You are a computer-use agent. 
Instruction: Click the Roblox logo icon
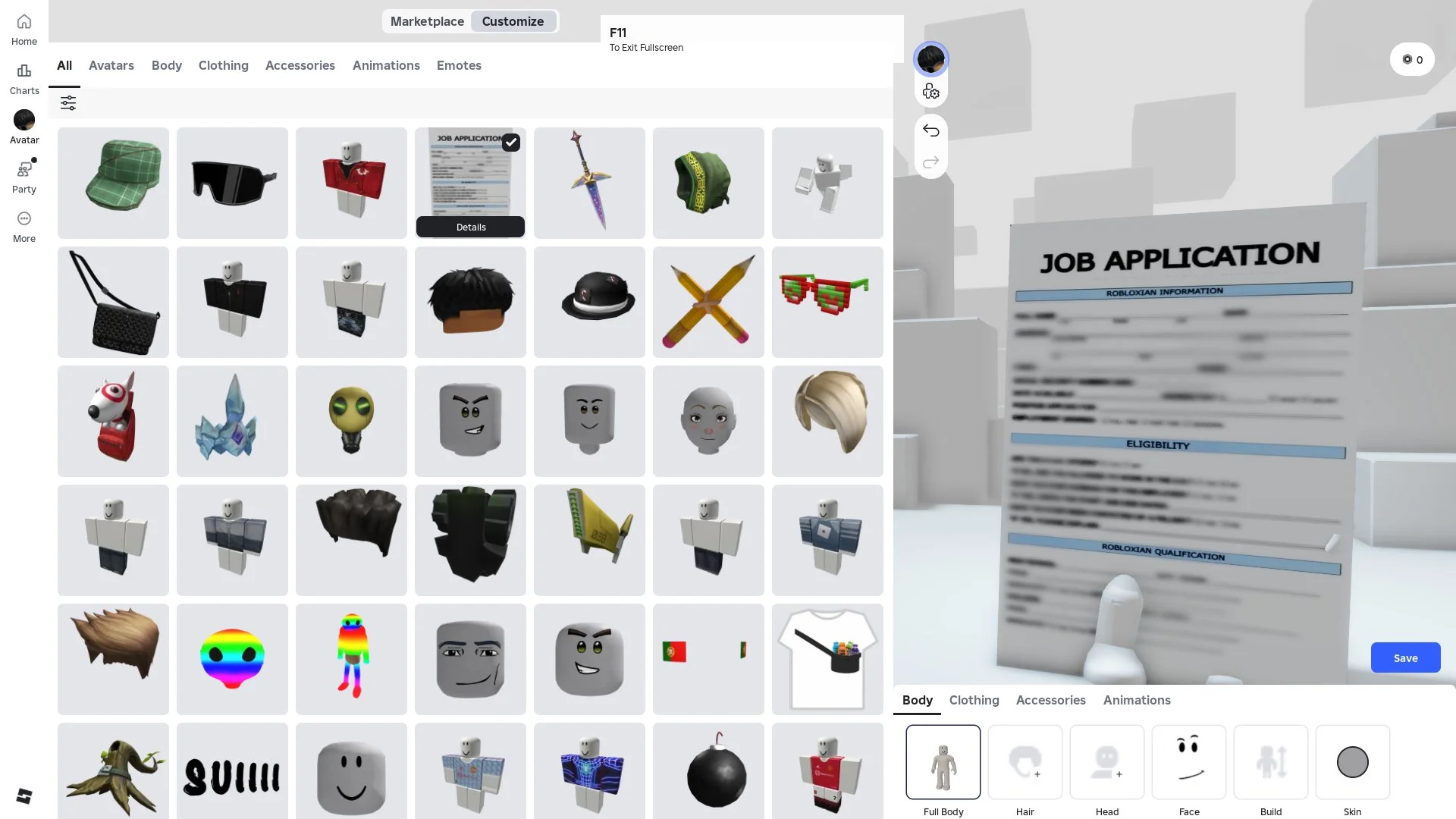[x=24, y=795]
